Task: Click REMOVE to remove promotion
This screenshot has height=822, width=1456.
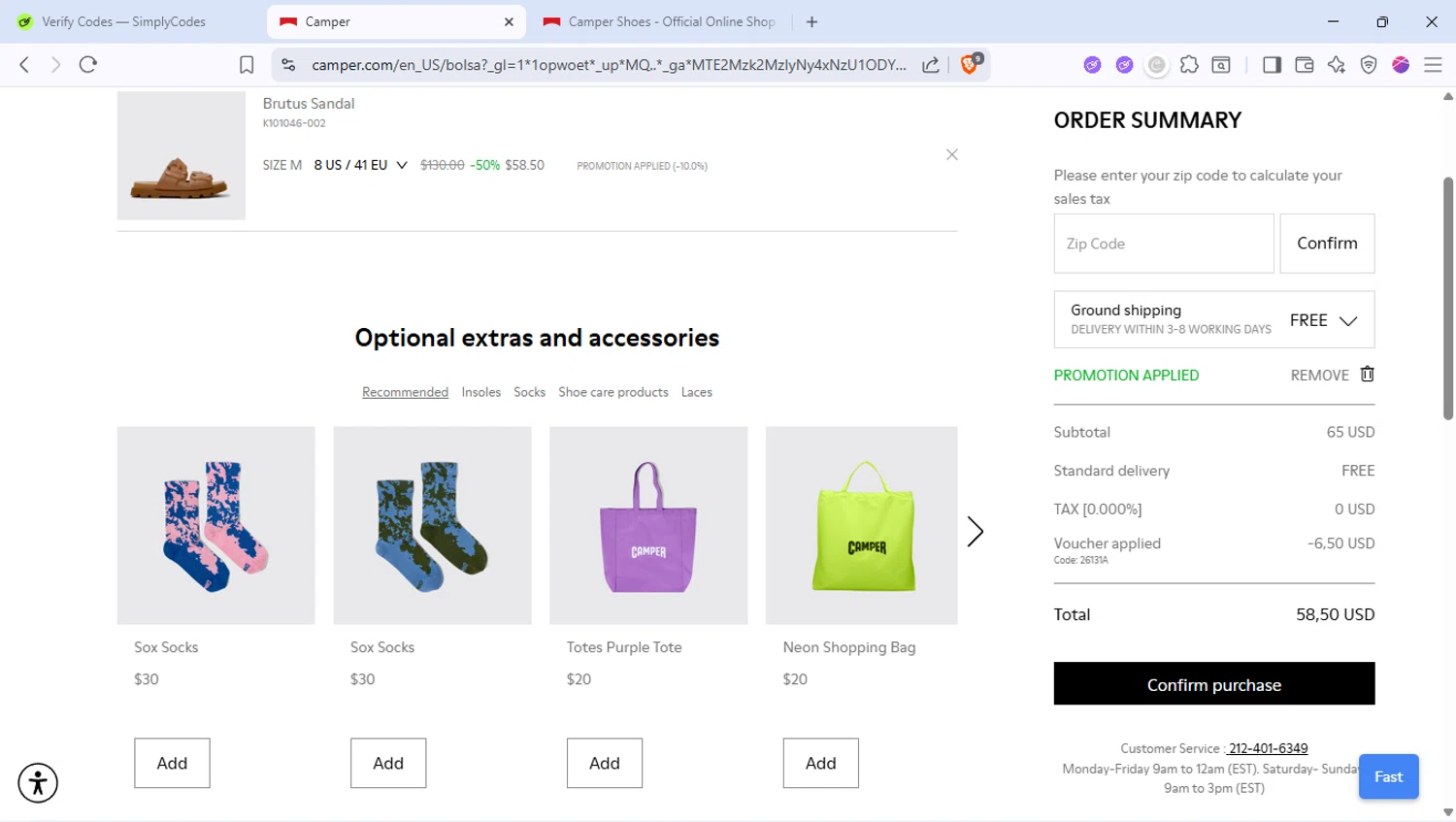Action: click(x=1319, y=376)
